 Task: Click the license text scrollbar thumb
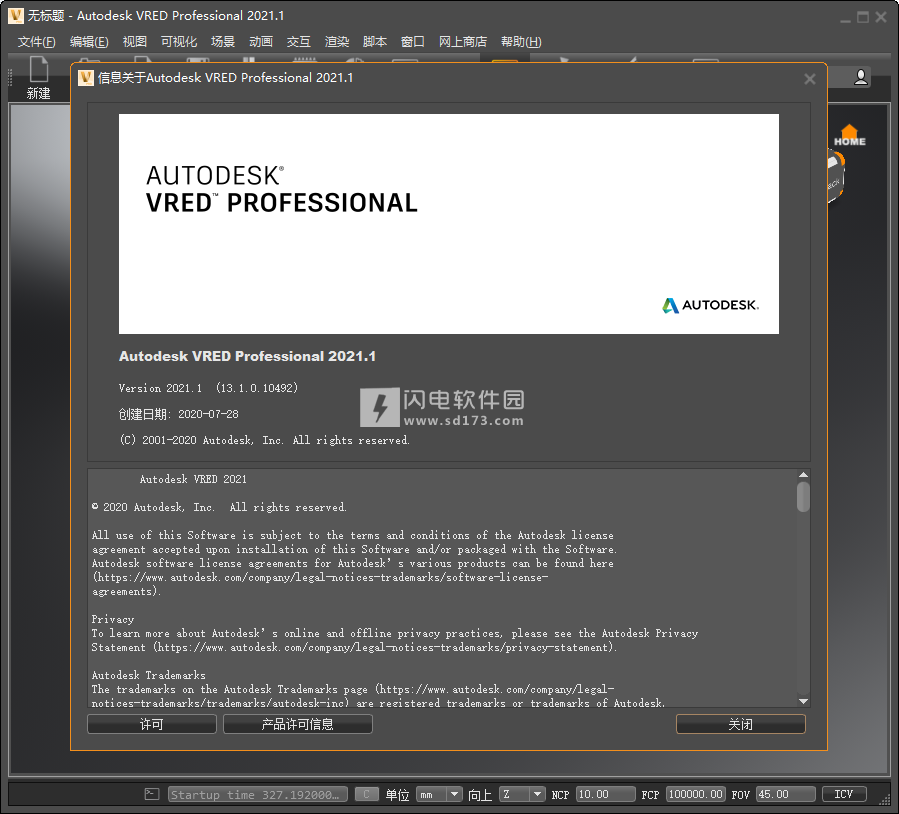(803, 496)
